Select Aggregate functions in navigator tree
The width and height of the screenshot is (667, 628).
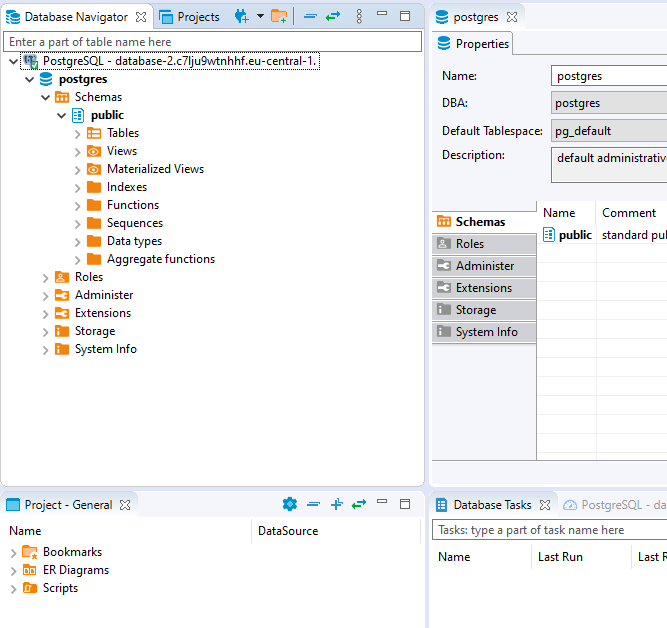[161, 259]
